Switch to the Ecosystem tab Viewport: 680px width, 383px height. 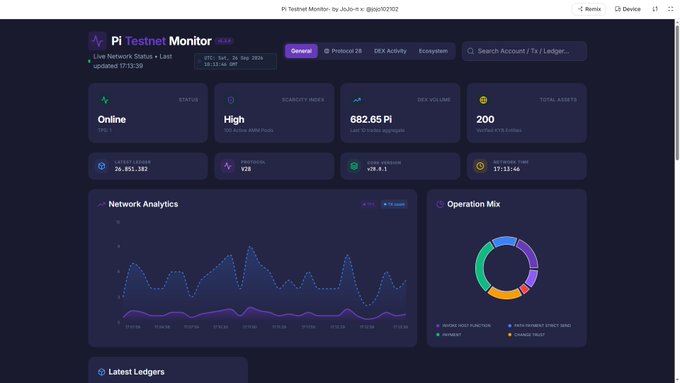433,51
